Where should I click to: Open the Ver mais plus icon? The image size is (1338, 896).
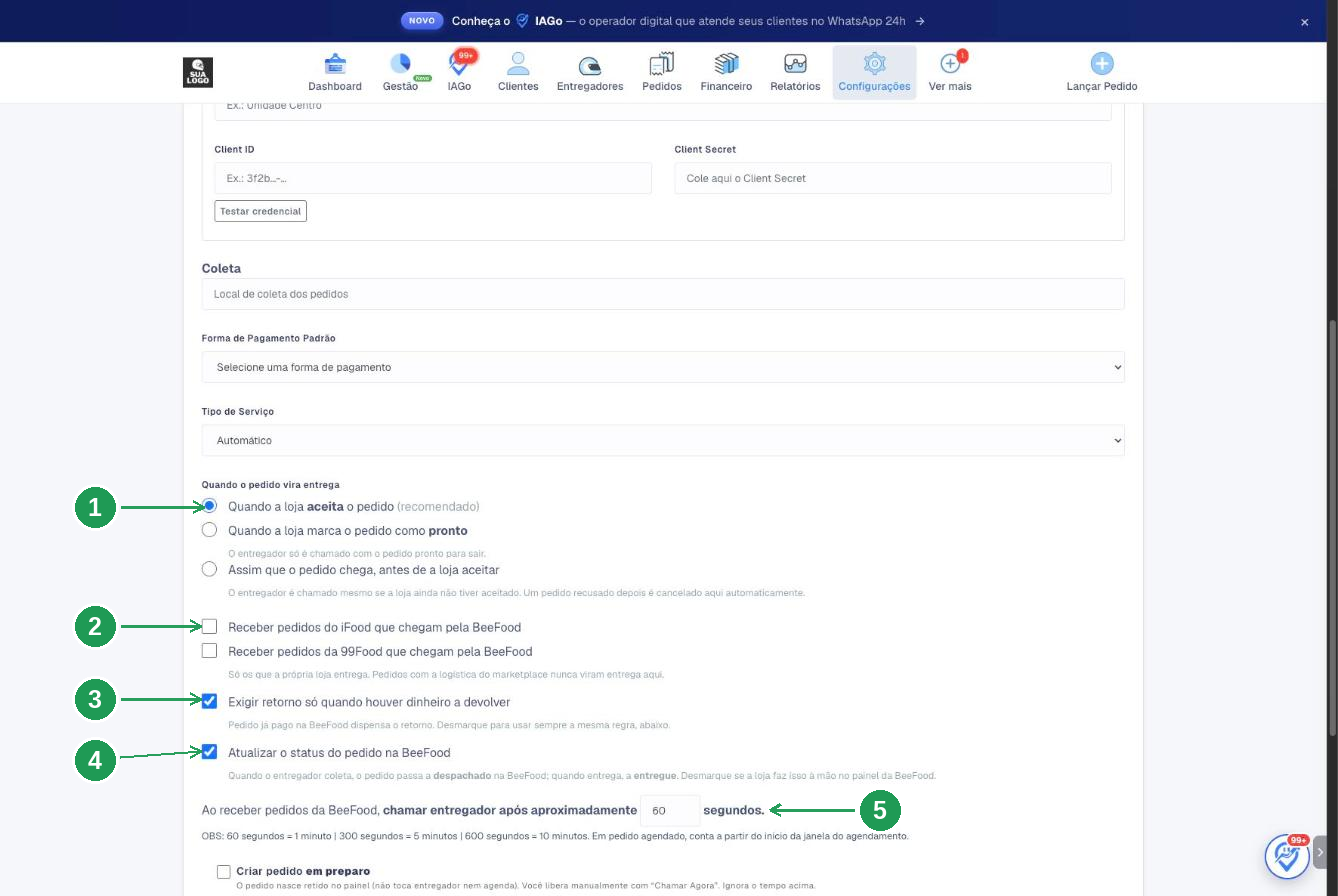point(950,63)
